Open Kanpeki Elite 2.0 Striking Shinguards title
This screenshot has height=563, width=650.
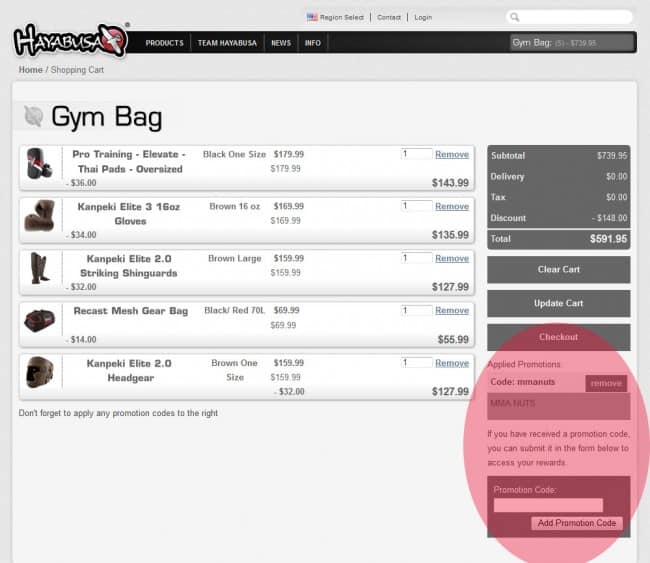[129, 266]
